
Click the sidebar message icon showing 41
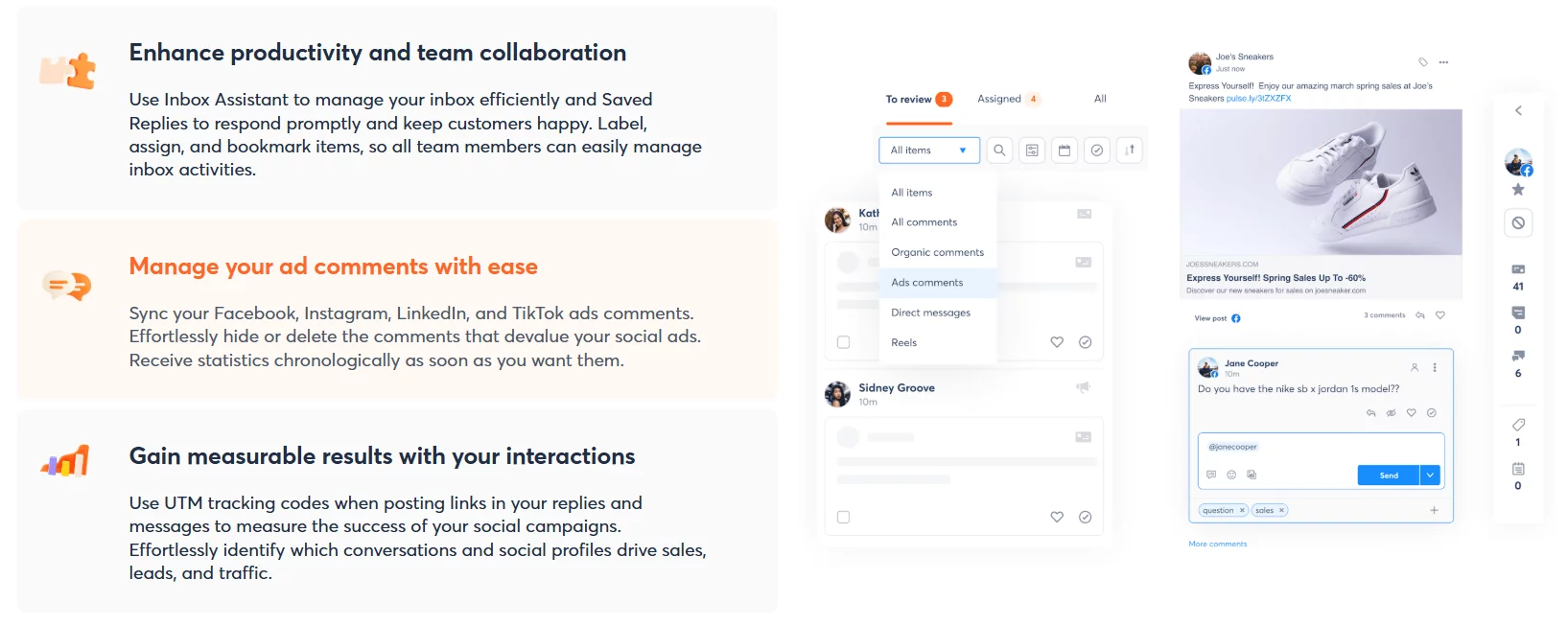click(1518, 269)
